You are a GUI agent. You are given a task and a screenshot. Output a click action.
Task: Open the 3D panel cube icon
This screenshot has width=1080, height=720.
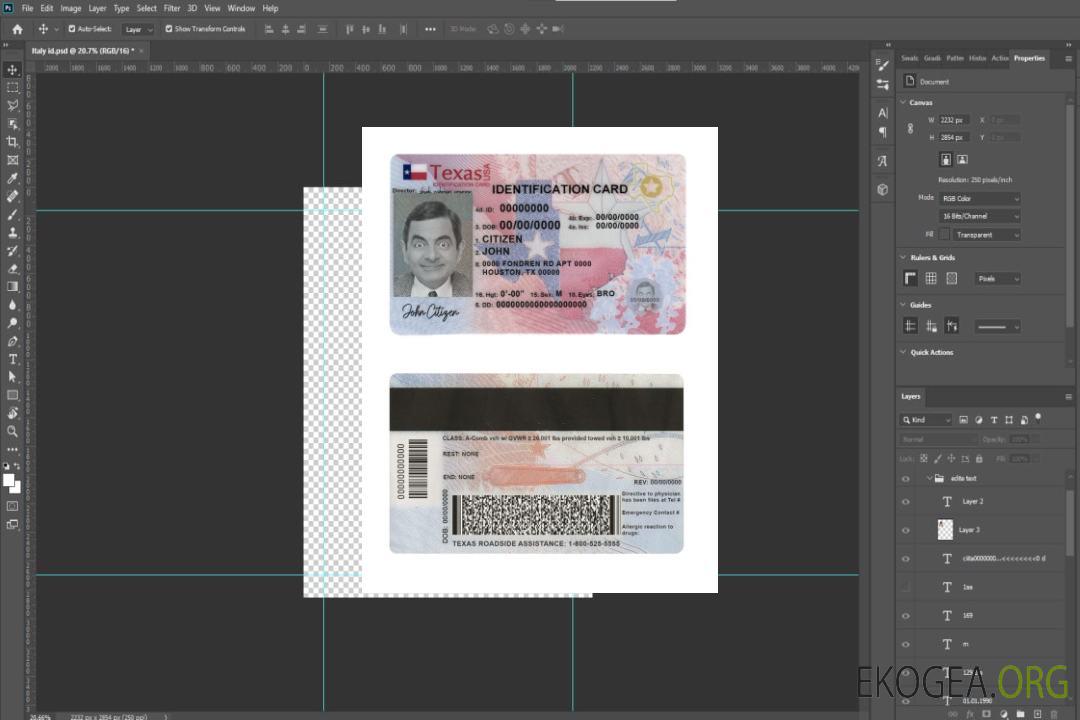pyautogui.click(x=882, y=189)
